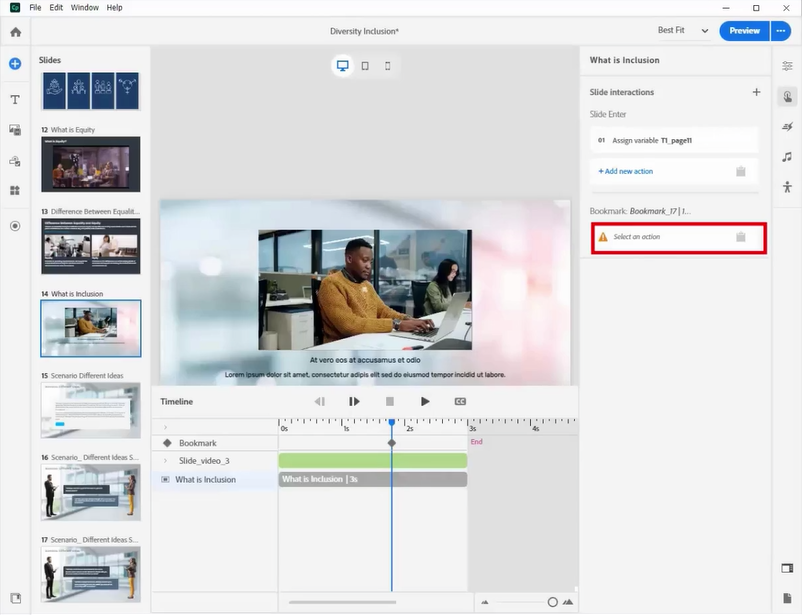Open the Animations panel icon
The width and height of the screenshot is (802, 615).
787,126
